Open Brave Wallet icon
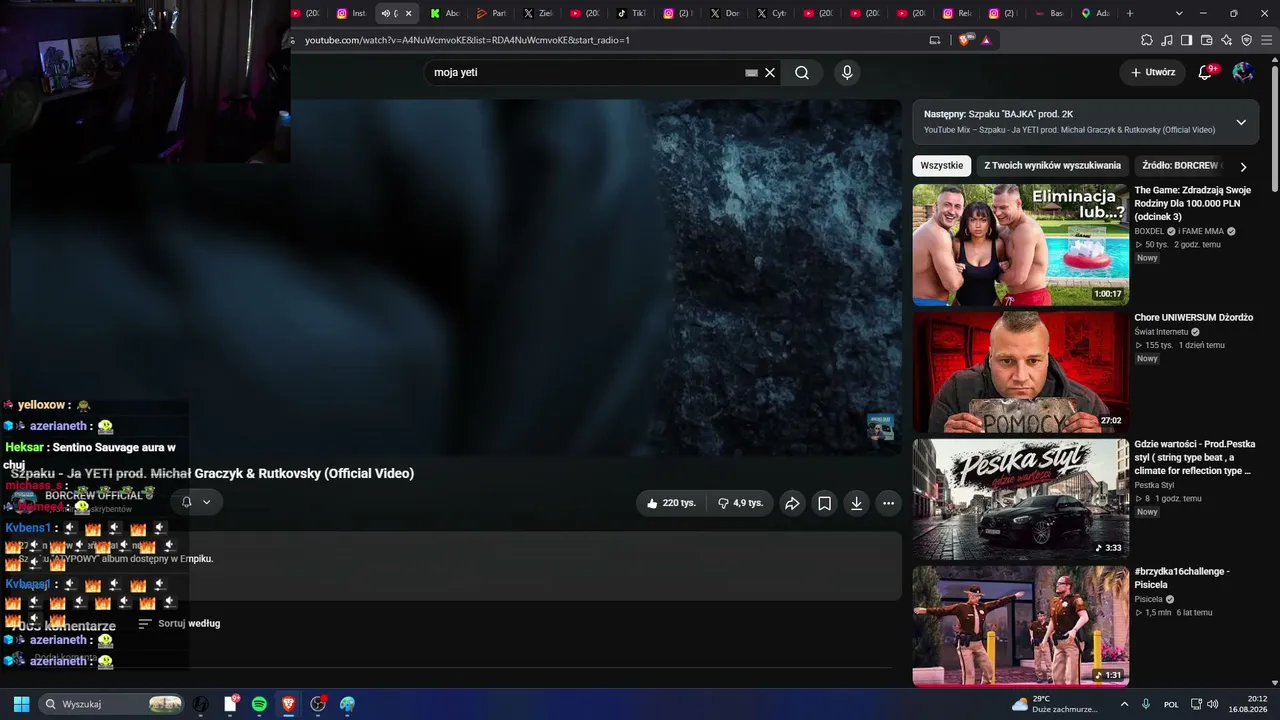The image size is (1280, 720). [1206, 40]
